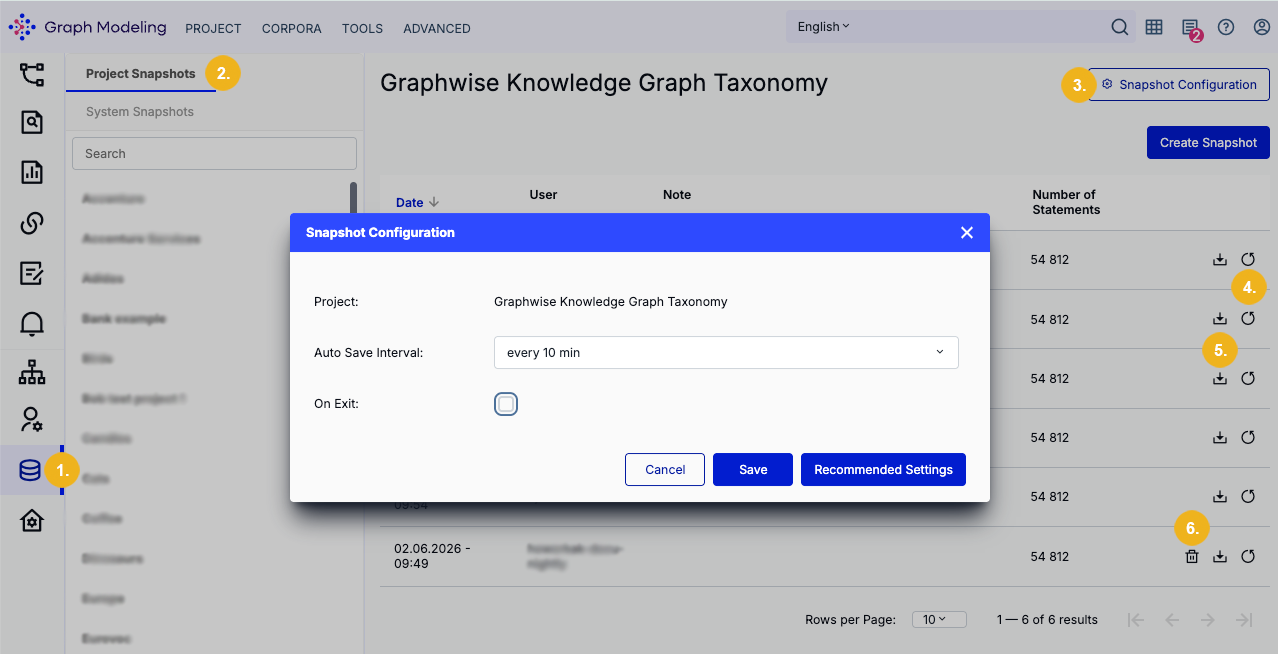The height and width of the screenshot is (654, 1278).
Task: Restore the 02.06.2026 - 09:49 snapshot
Action: (x=1248, y=557)
